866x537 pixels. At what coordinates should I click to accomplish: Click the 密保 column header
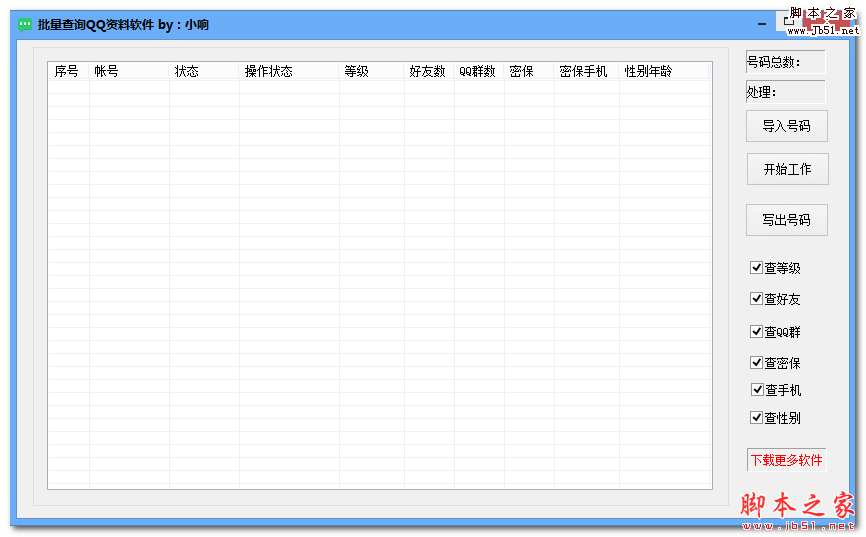tap(529, 71)
